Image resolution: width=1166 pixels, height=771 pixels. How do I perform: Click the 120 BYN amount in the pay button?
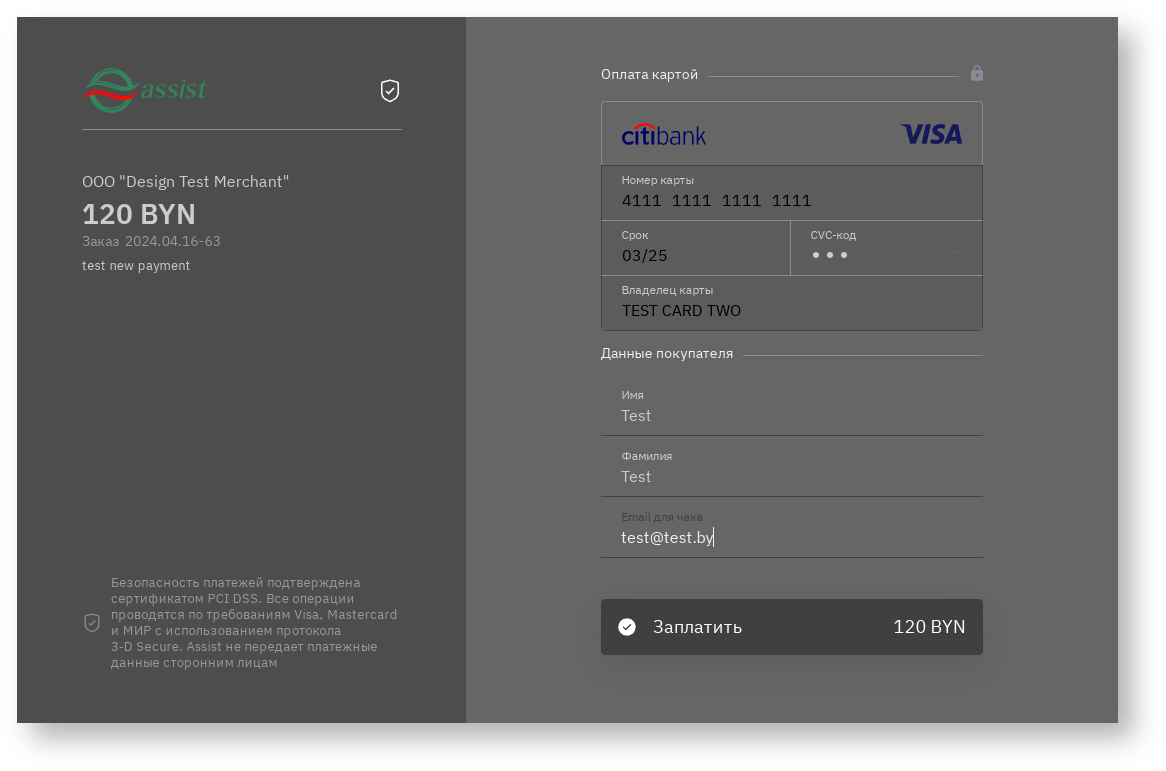pos(928,627)
